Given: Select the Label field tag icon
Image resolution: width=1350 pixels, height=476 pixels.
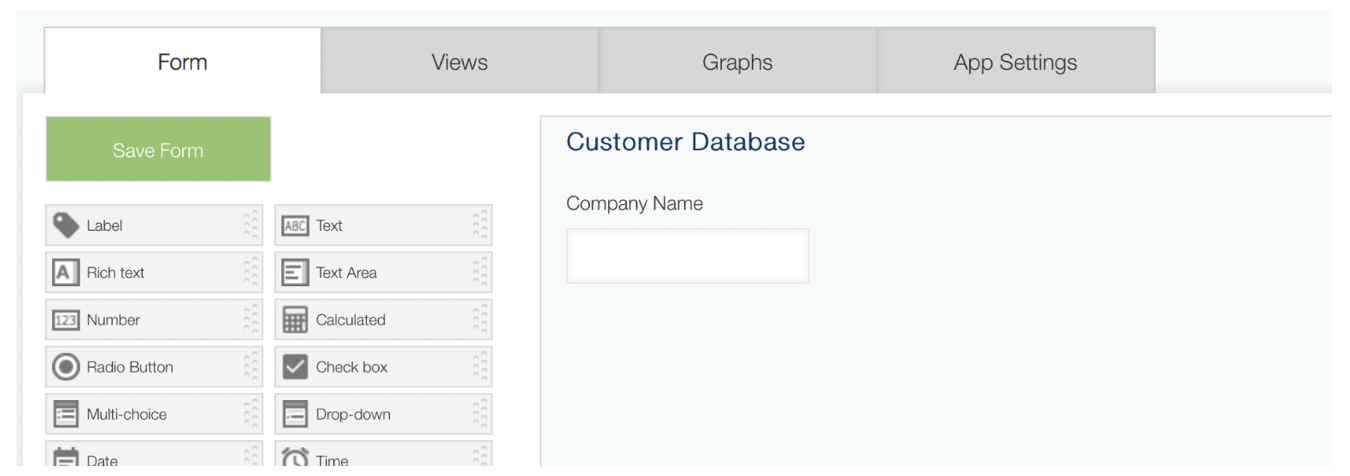Looking at the screenshot, I should tap(66, 225).
